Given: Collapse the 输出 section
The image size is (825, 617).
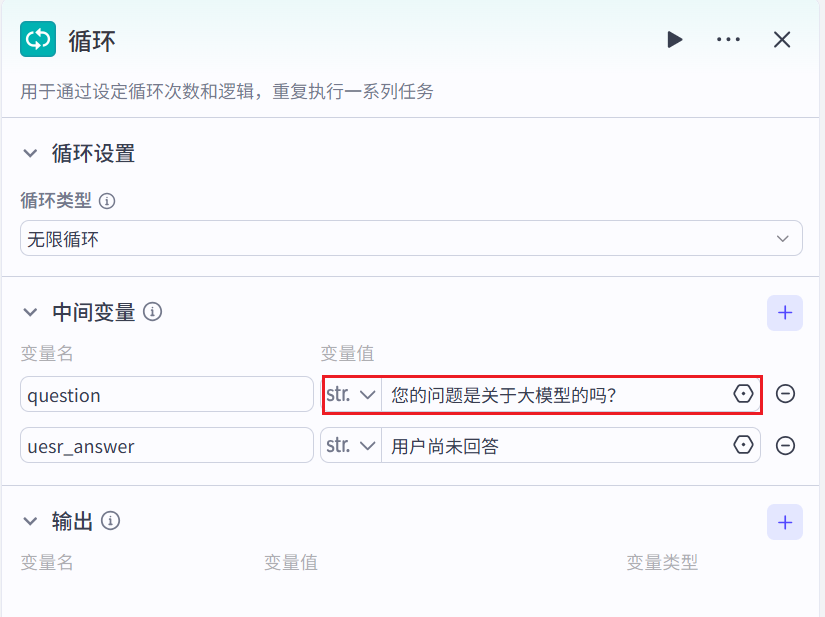Looking at the screenshot, I should [x=30, y=522].
